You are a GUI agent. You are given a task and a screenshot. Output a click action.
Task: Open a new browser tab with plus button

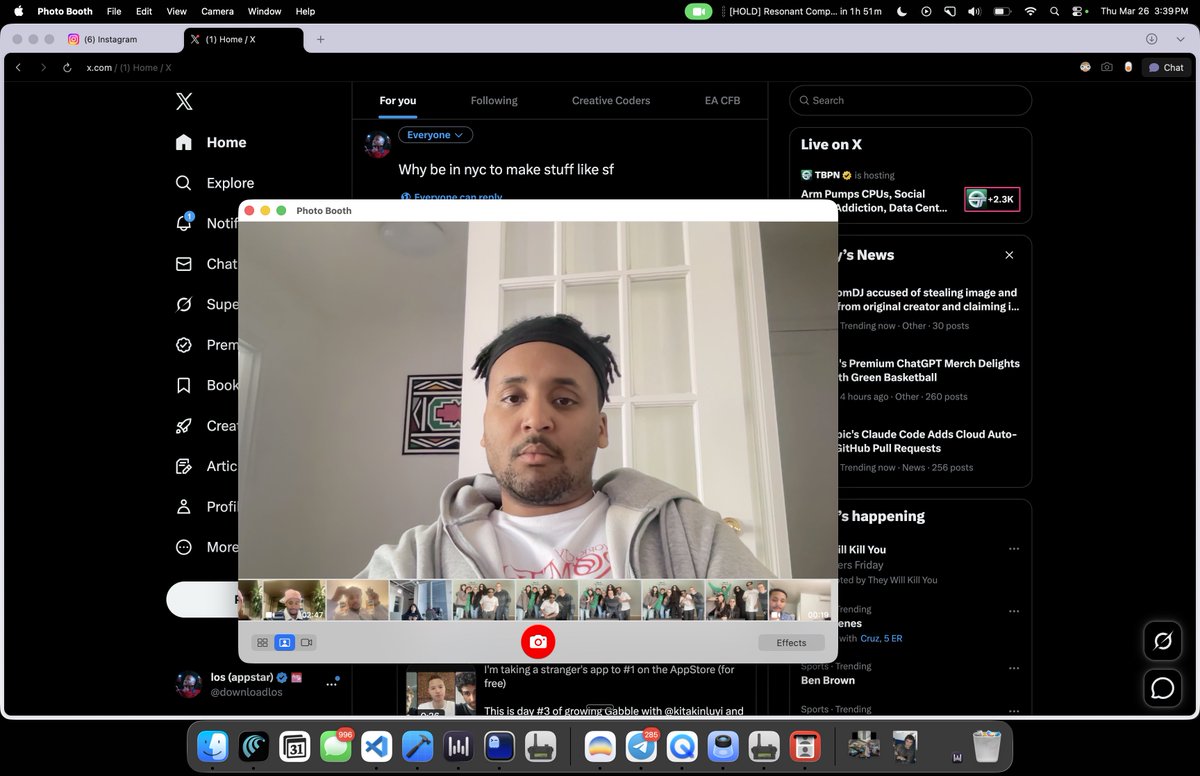pyautogui.click(x=320, y=39)
